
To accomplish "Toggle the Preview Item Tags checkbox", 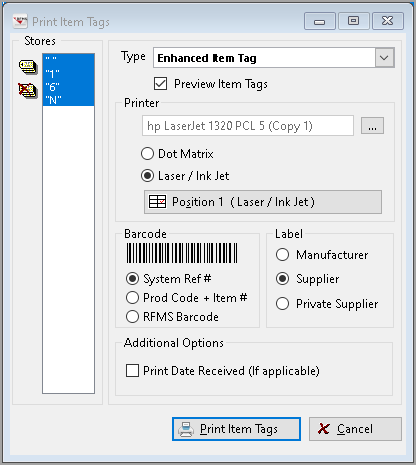I will (x=160, y=84).
